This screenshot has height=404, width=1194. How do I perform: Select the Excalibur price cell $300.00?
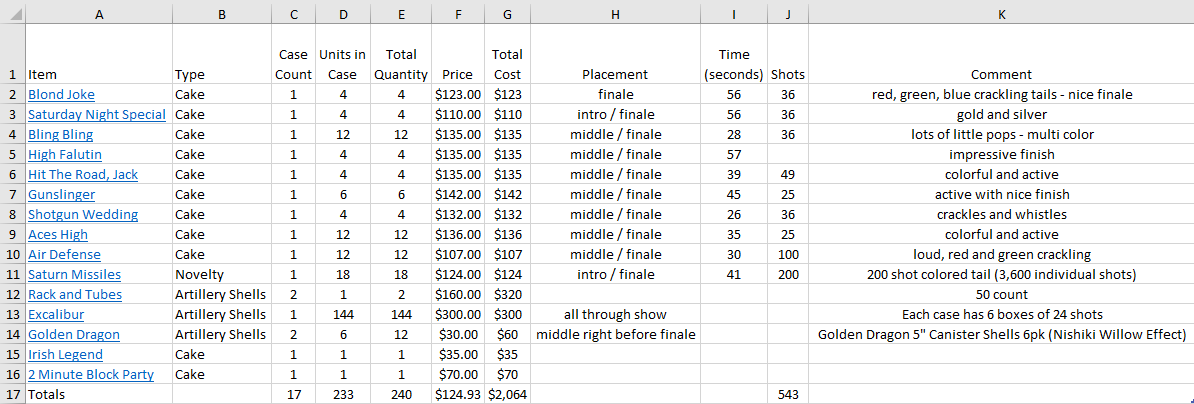pos(458,314)
